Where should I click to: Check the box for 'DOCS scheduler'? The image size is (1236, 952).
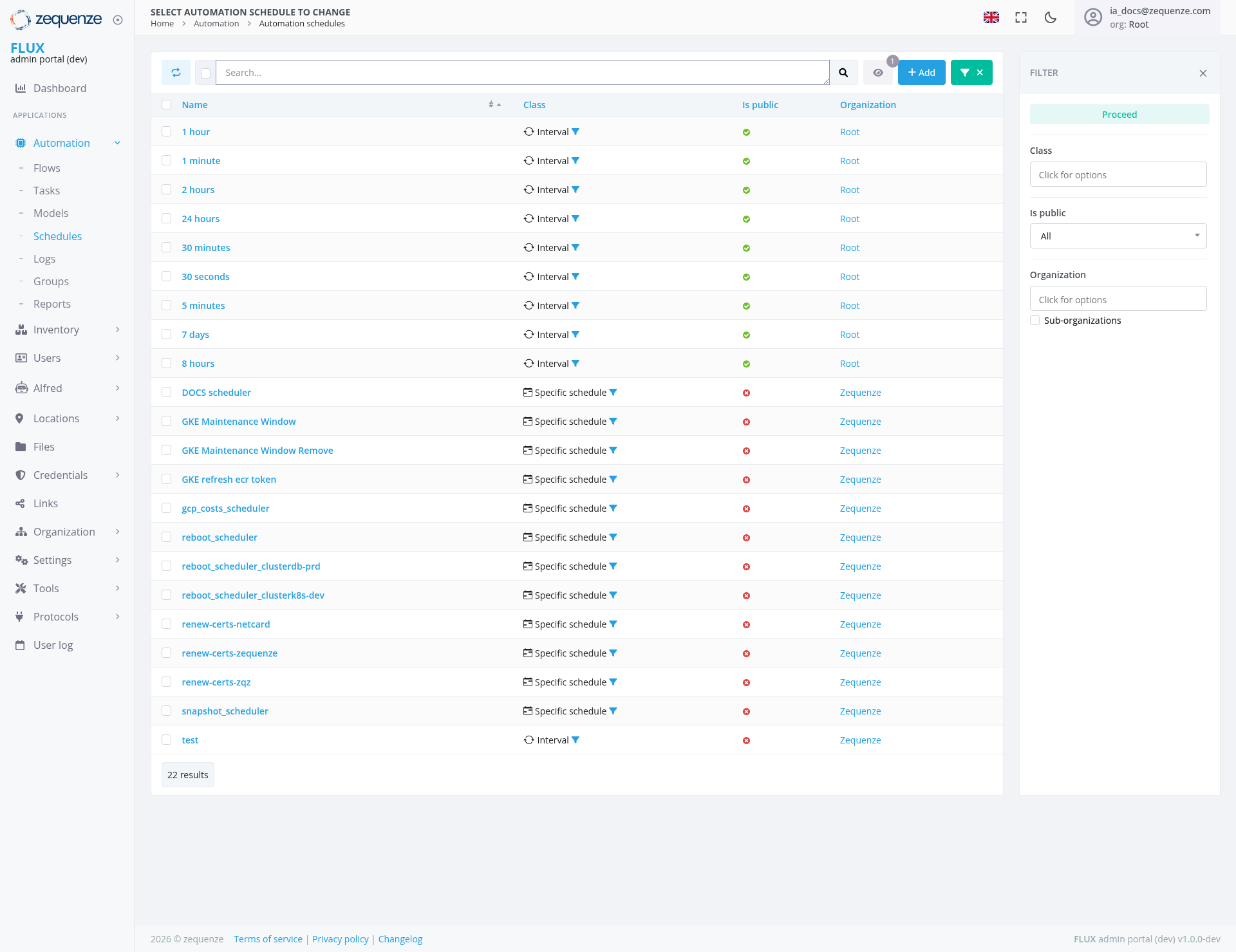click(167, 392)
